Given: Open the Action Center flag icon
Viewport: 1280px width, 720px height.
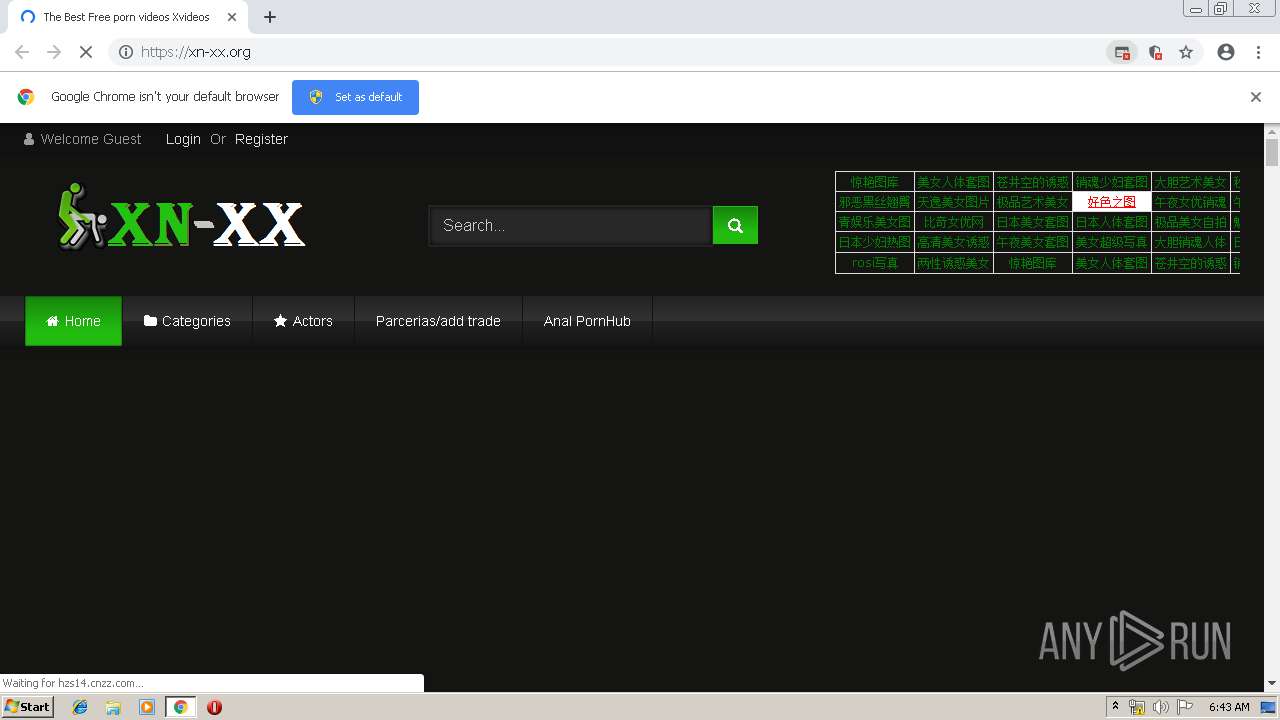Looking at the screenshot, I should click(1185, 707).
